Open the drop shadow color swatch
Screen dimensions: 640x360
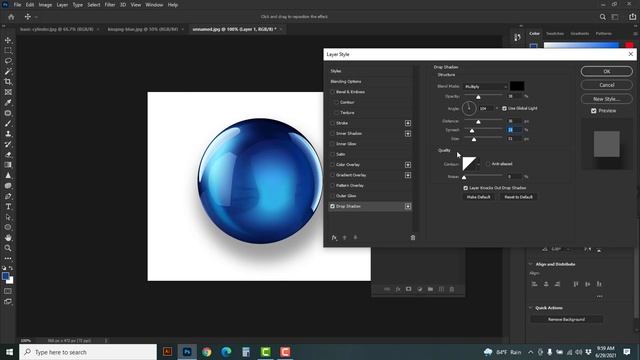517,86
